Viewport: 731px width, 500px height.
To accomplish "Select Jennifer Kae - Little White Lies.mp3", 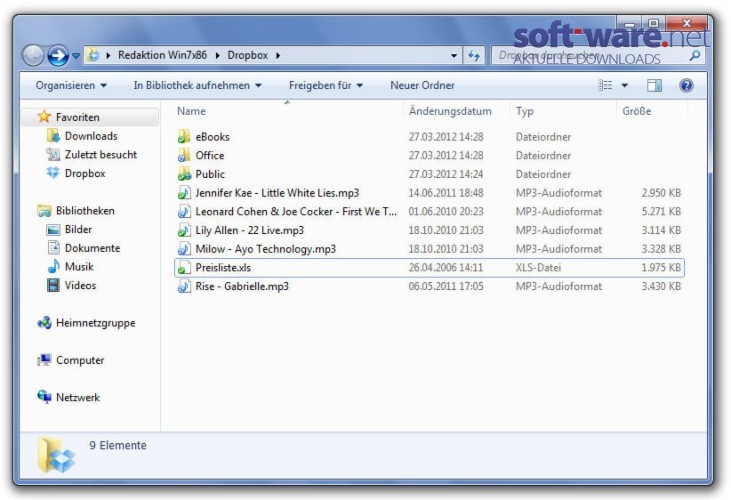I will (x=277, y=192).
